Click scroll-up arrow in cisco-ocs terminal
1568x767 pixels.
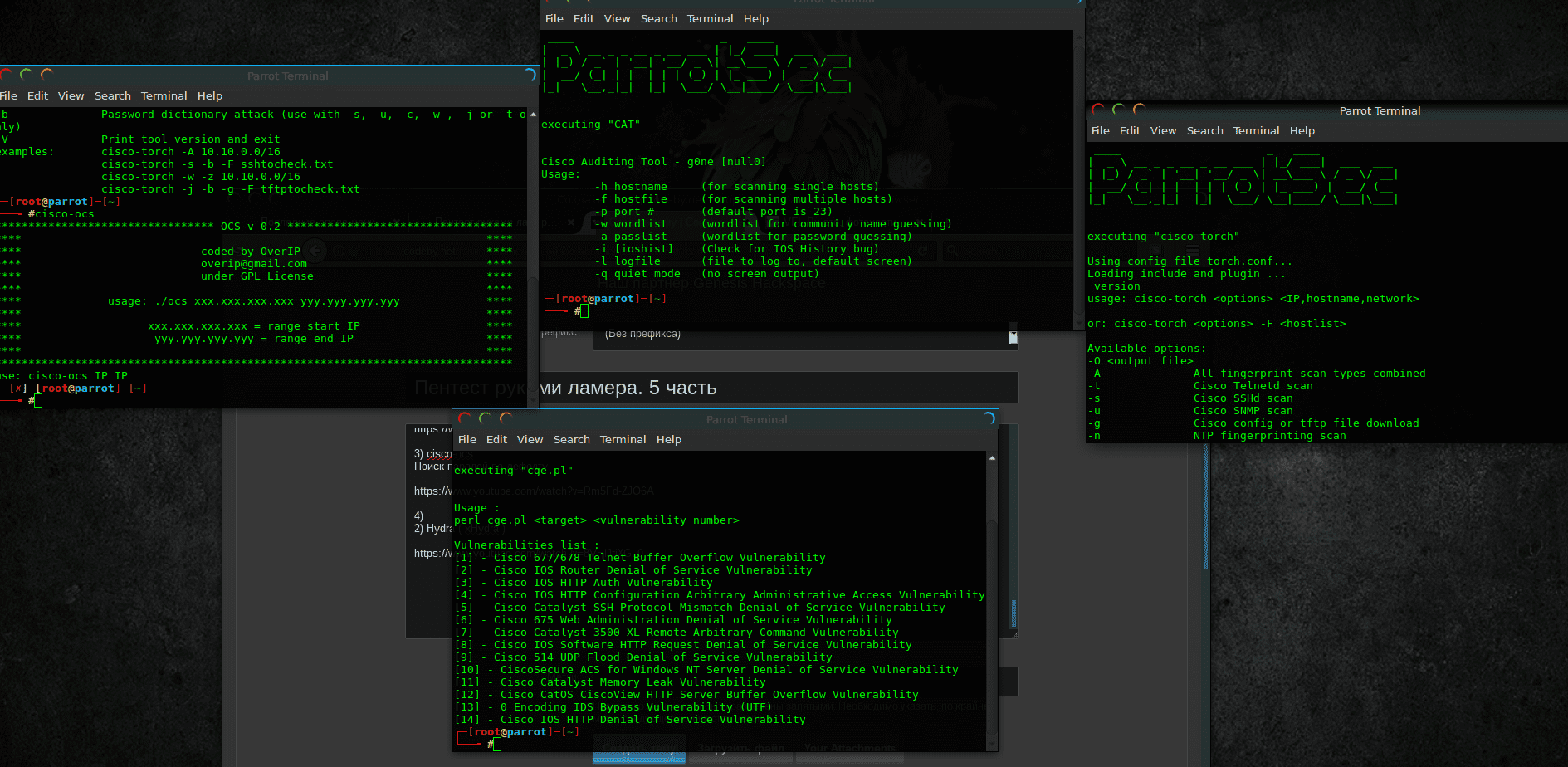[x=533, y=115]
